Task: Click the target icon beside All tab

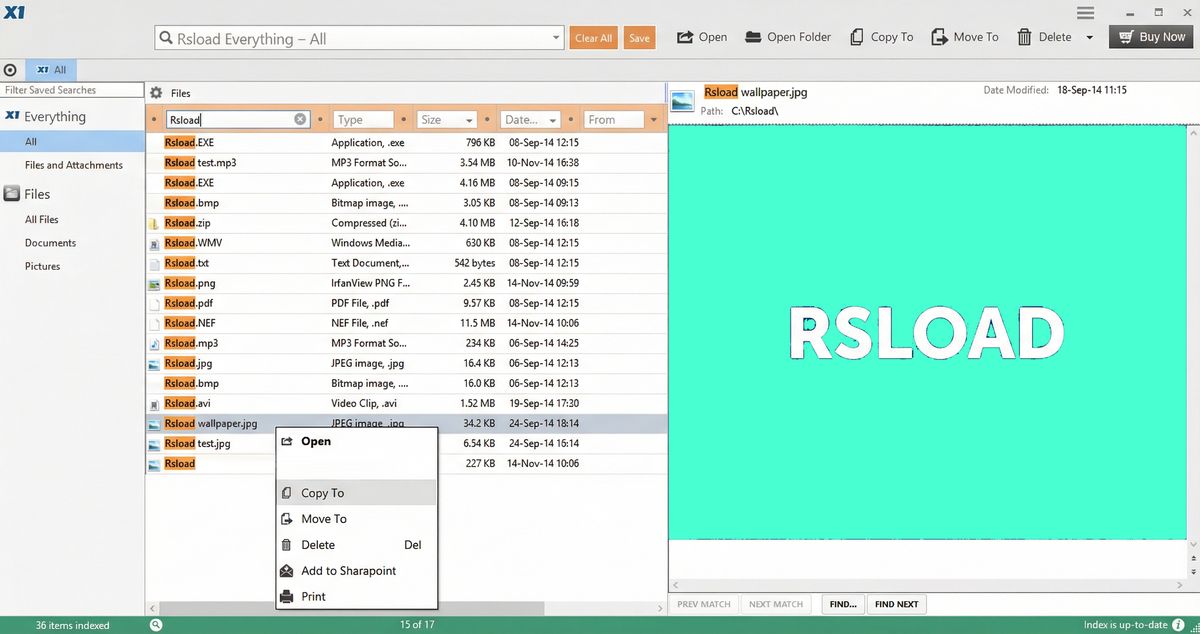Action: click(10, 70)
